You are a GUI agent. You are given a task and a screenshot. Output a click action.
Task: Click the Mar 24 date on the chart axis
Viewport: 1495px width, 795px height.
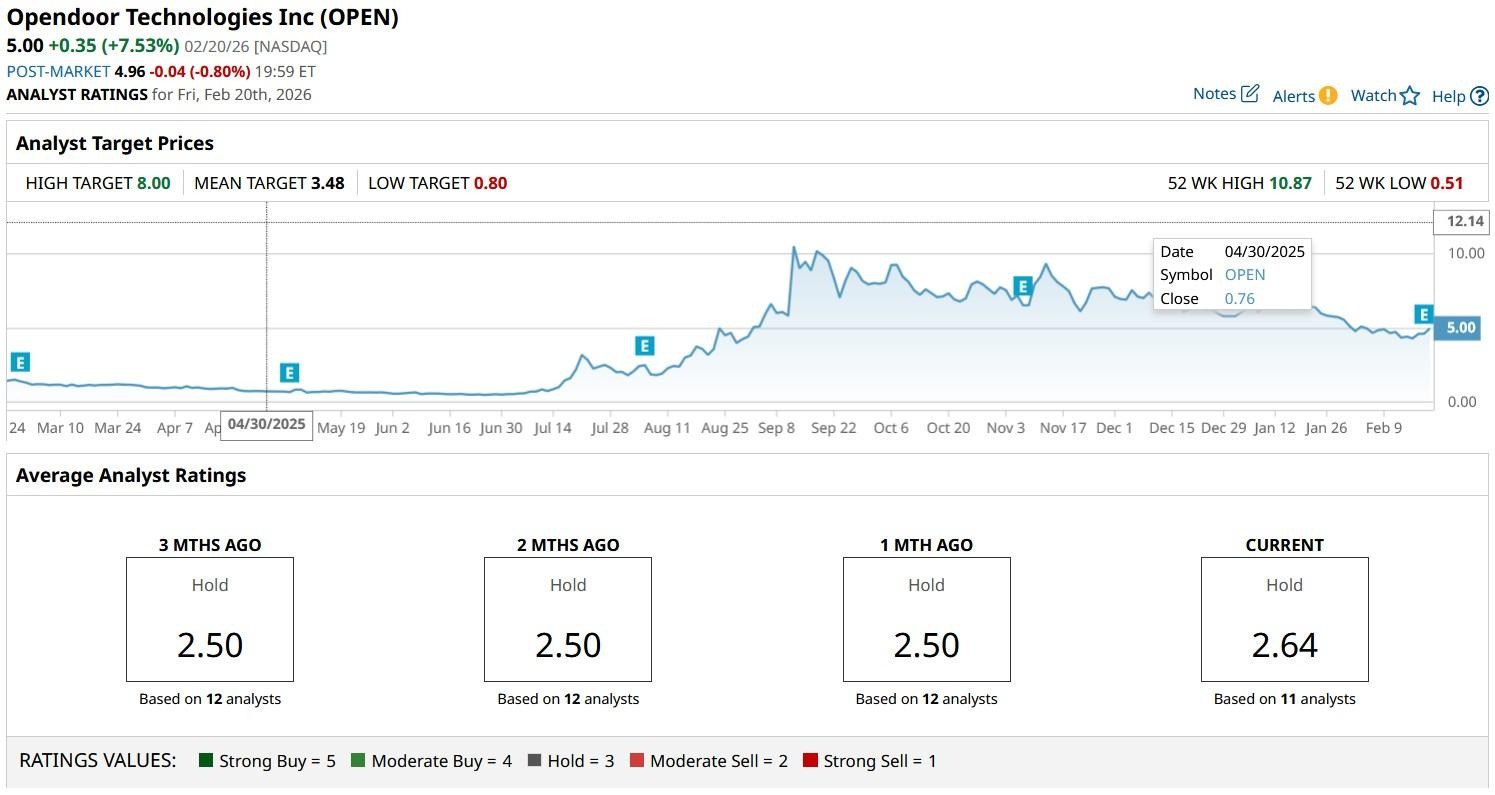click(x=117, y=428)
